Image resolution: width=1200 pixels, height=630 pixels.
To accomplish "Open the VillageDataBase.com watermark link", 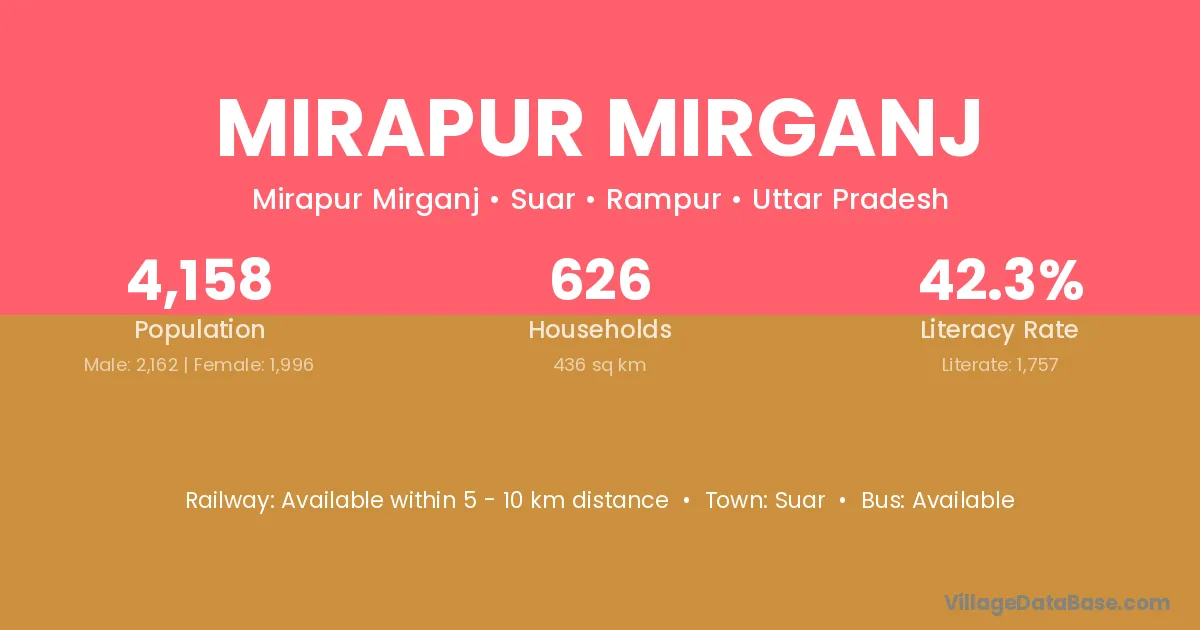I will tap(1057, 602).
